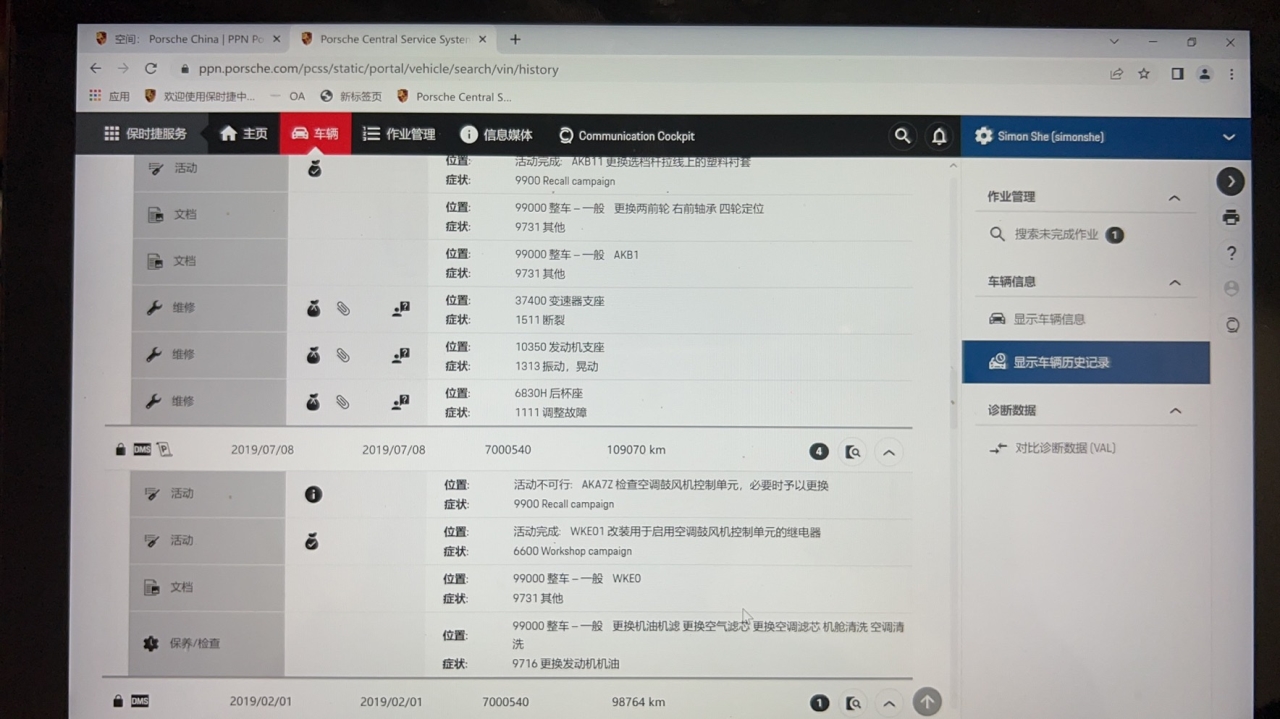The image size is (1280, 719).
Task: Open help question mark icon
Action: 1231,253
